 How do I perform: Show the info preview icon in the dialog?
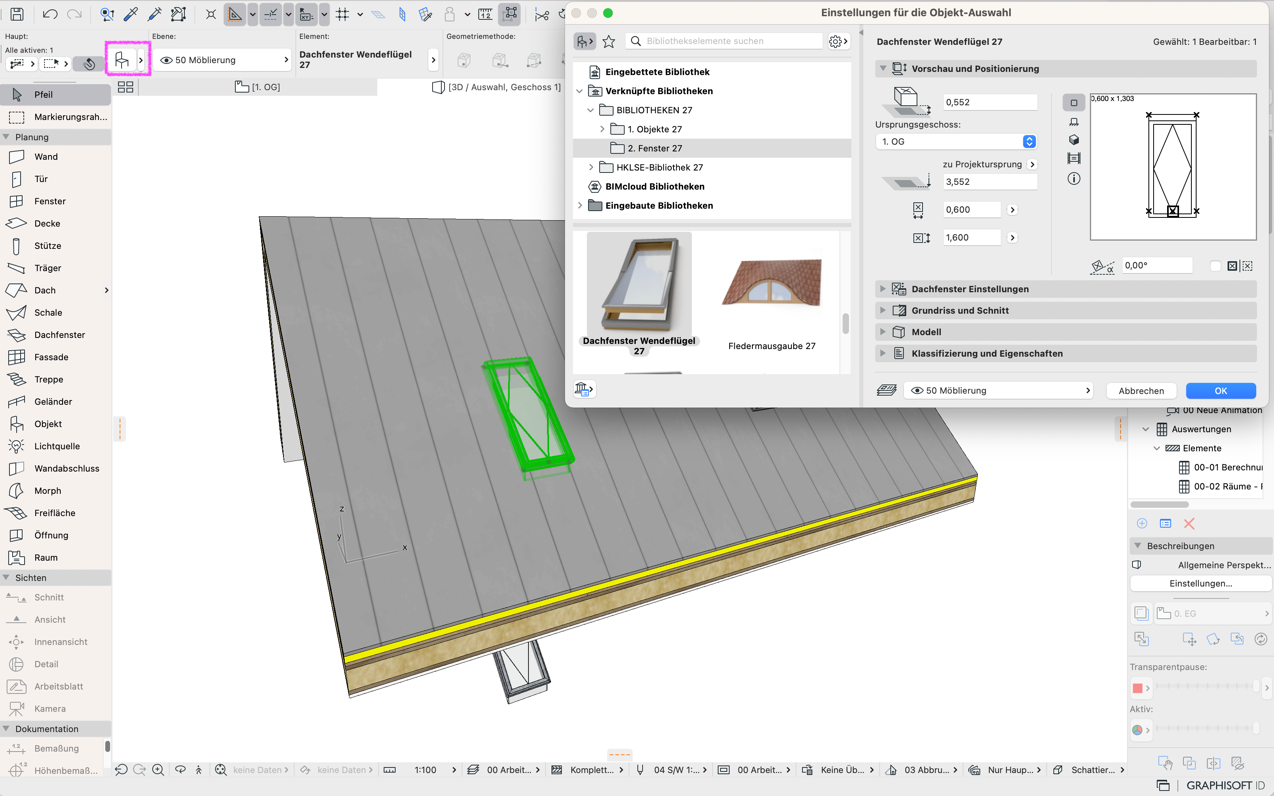pyautogui.click(x=1074, y=179)
